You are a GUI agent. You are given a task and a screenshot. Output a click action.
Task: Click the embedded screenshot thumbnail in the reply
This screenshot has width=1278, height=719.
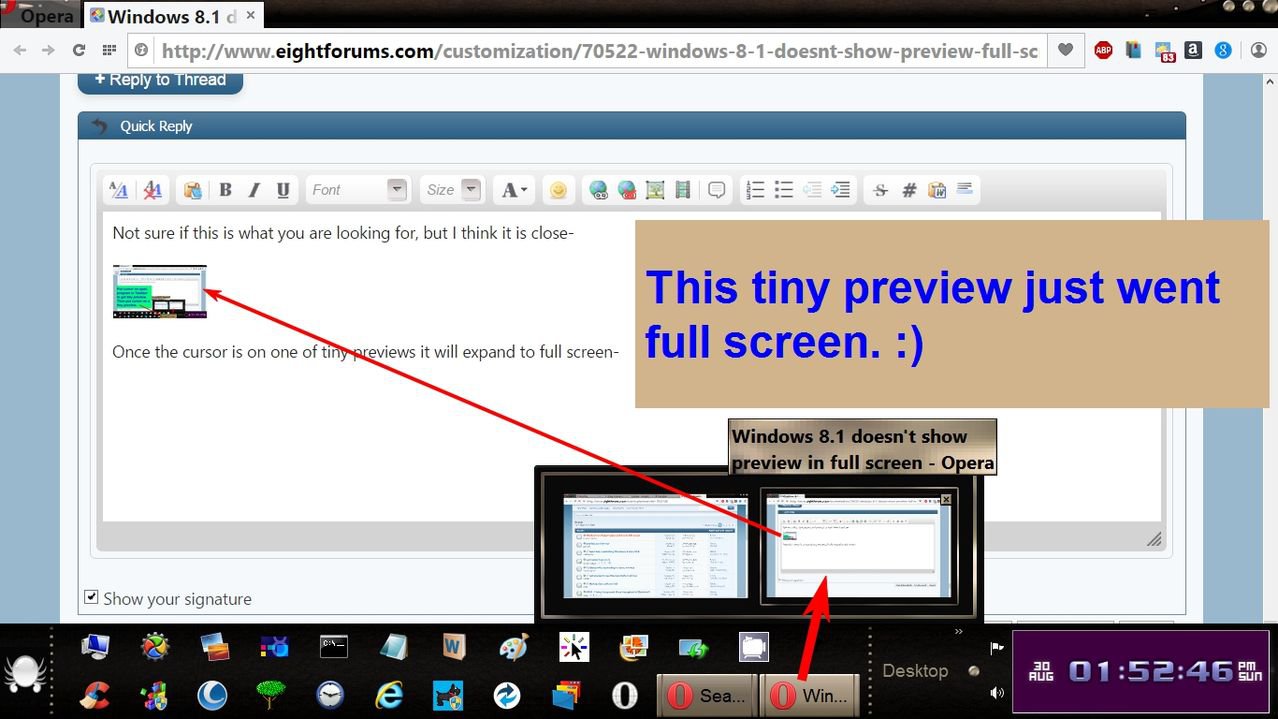[160, 291]
